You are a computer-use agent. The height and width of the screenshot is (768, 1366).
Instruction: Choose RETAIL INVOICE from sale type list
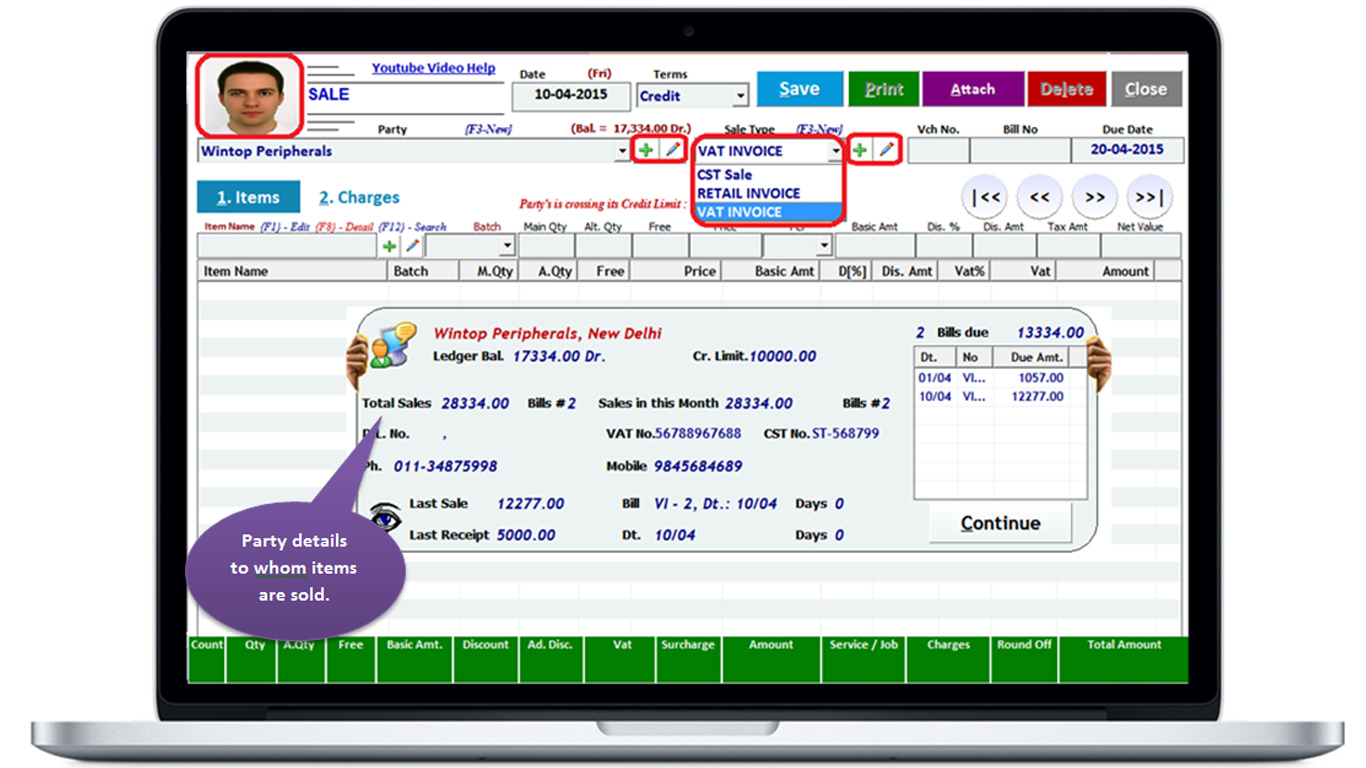coord(749,193)
